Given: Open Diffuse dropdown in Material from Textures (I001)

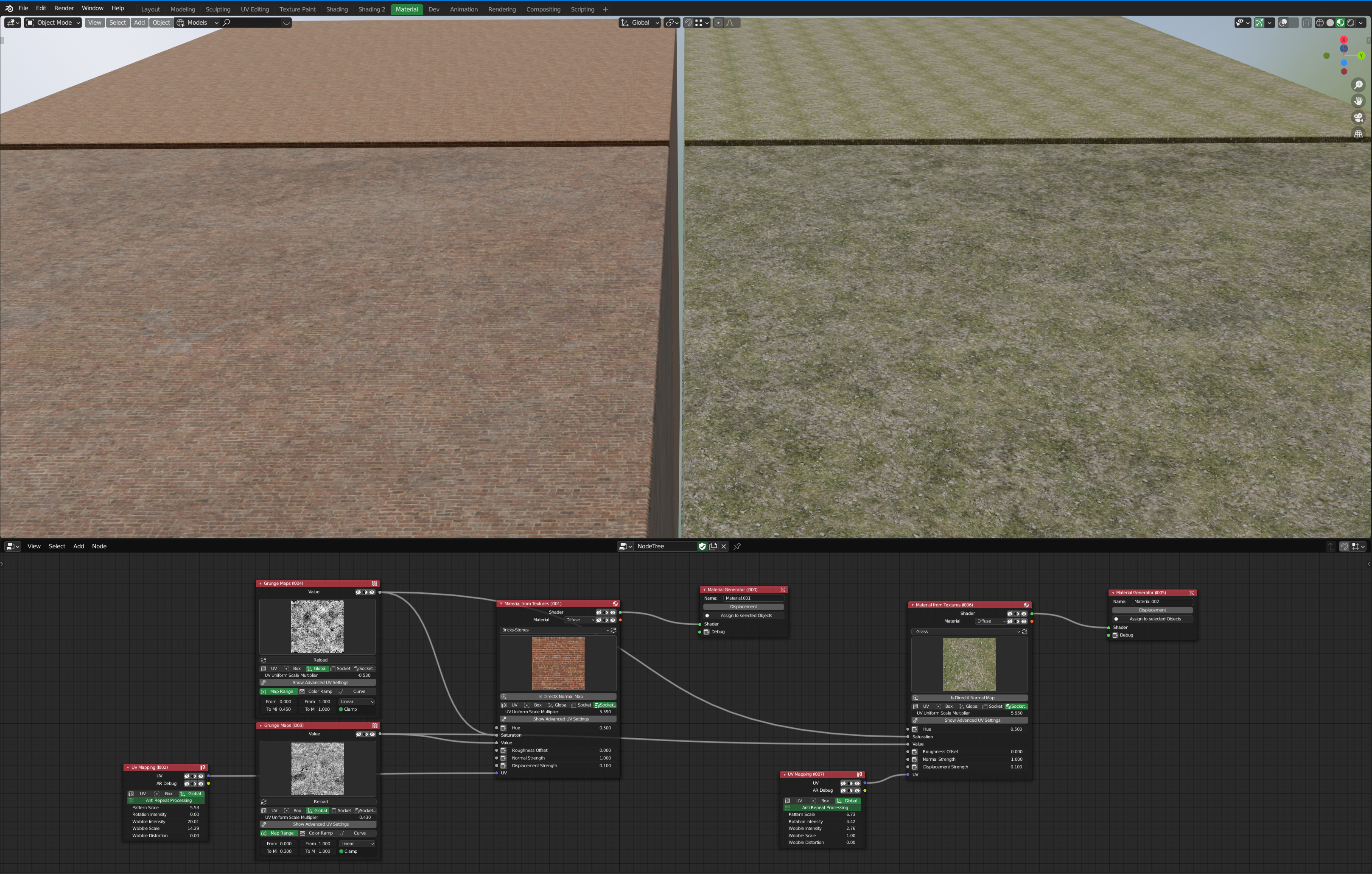Looking at the screenshot, I should tap(579, 620).
